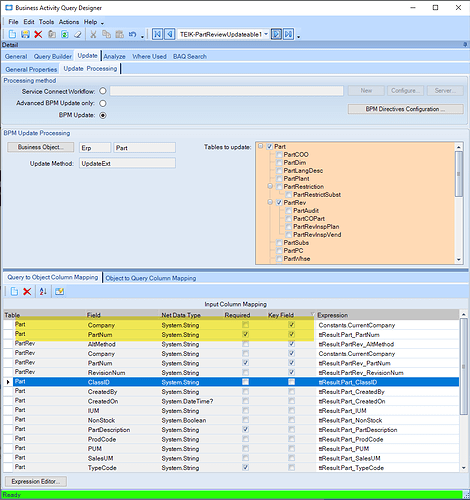Viewport: 470px width, 500px height.
Task: Delete mapping row with red X icon
Action: coord(27,291)
